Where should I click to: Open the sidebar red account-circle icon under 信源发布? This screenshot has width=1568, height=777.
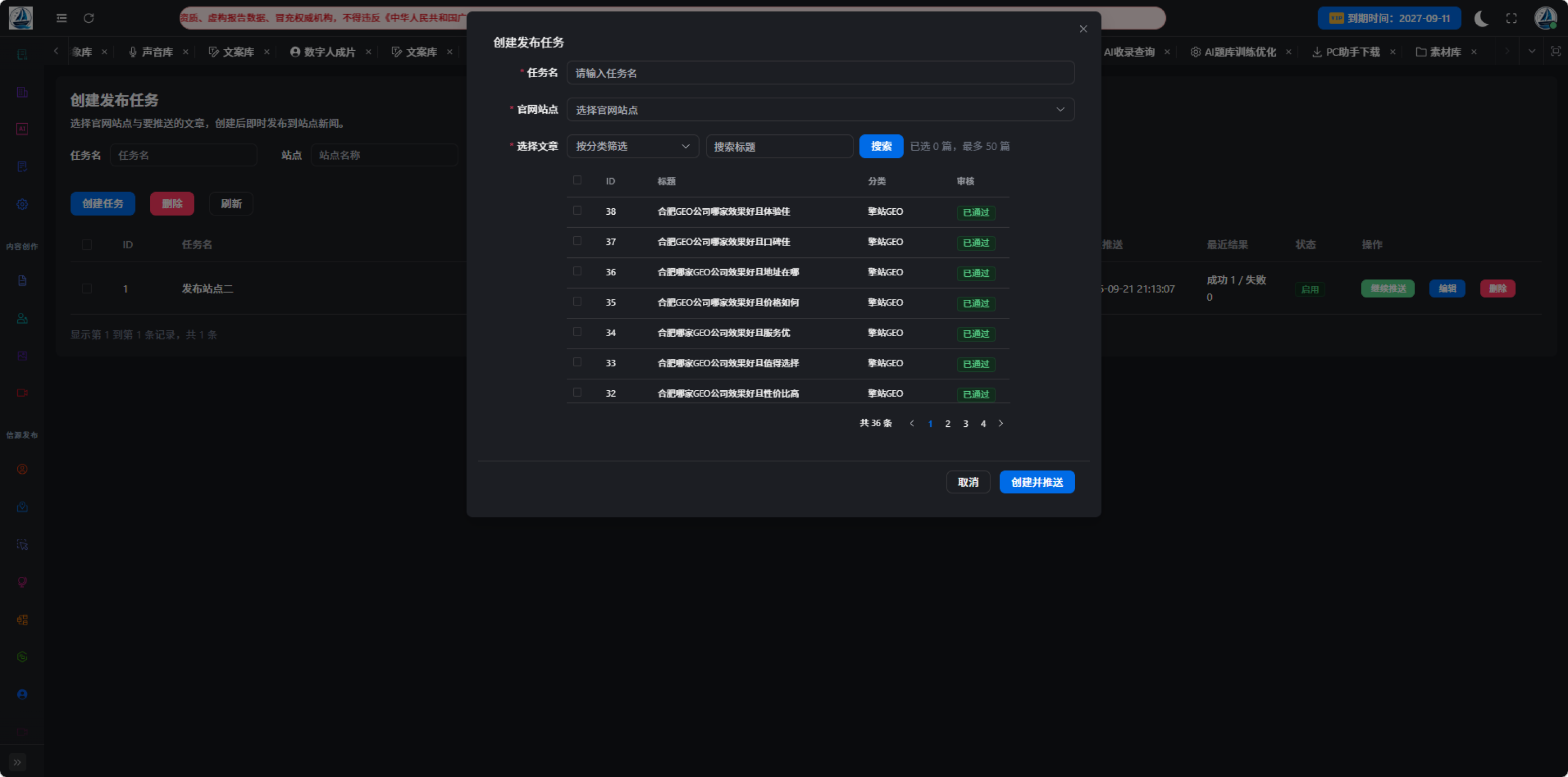pos(22,469)
